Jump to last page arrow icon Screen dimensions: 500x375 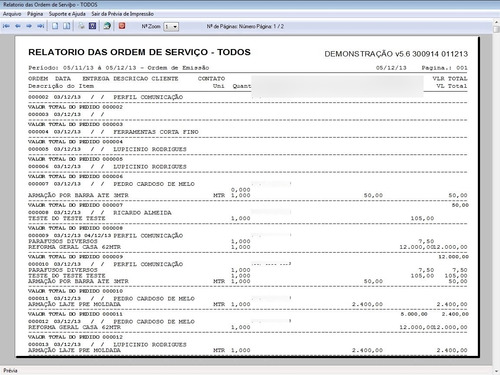41,26
